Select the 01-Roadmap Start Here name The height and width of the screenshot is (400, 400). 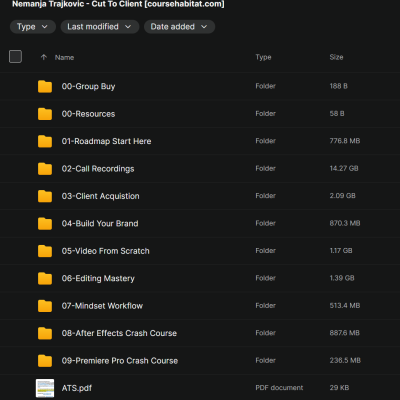[x=106, y=141]
